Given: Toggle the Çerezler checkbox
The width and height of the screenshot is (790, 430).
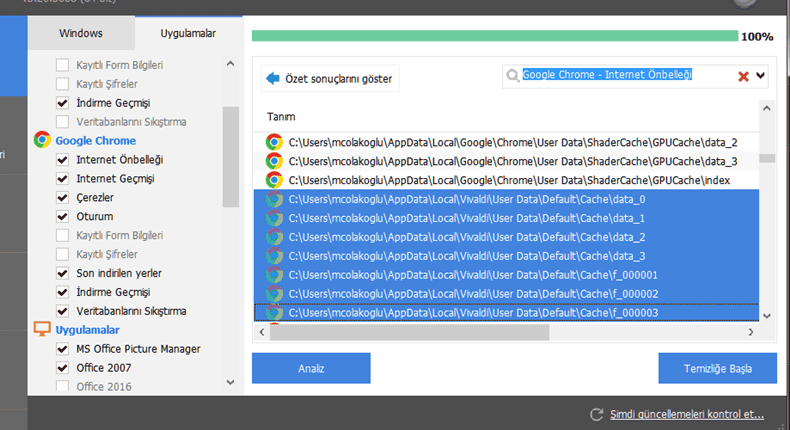Looking at the screenshot, I should (62, 198).
